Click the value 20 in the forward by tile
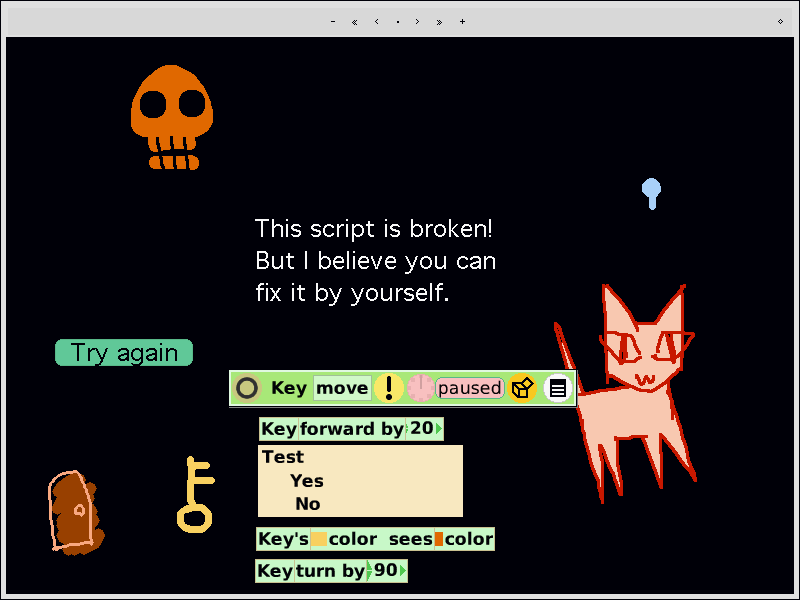The width and height of the screenshot is (800, 600). click(422, 428)
